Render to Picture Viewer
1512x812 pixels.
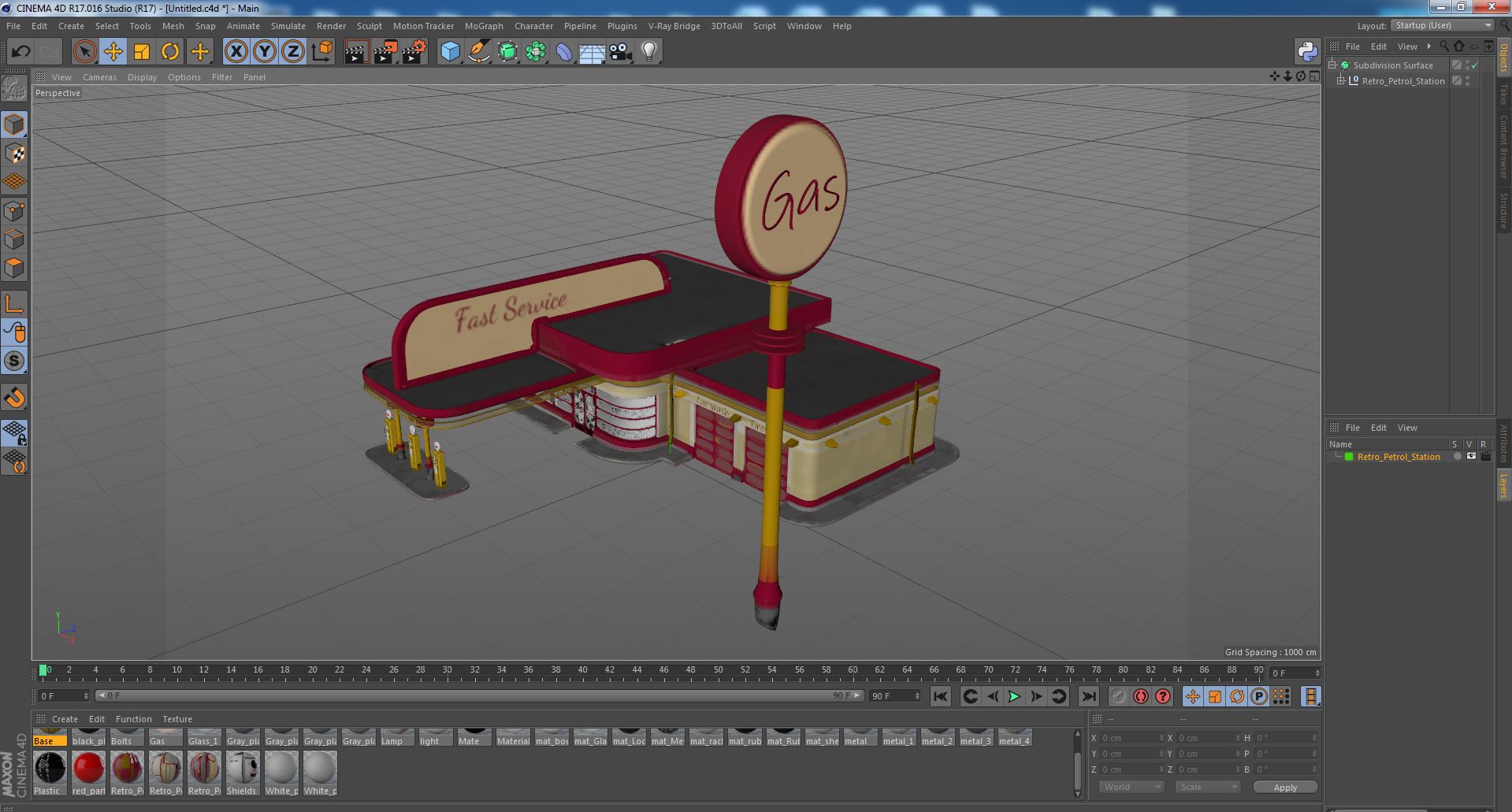pos(385,52)
